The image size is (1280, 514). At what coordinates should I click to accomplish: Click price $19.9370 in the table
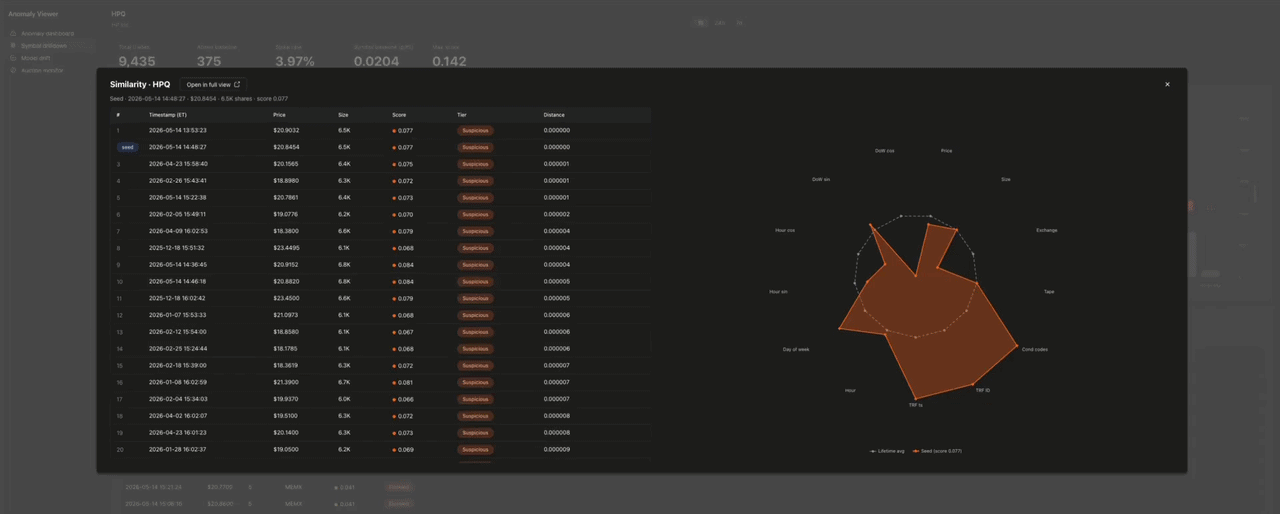(x=285, y=399)
